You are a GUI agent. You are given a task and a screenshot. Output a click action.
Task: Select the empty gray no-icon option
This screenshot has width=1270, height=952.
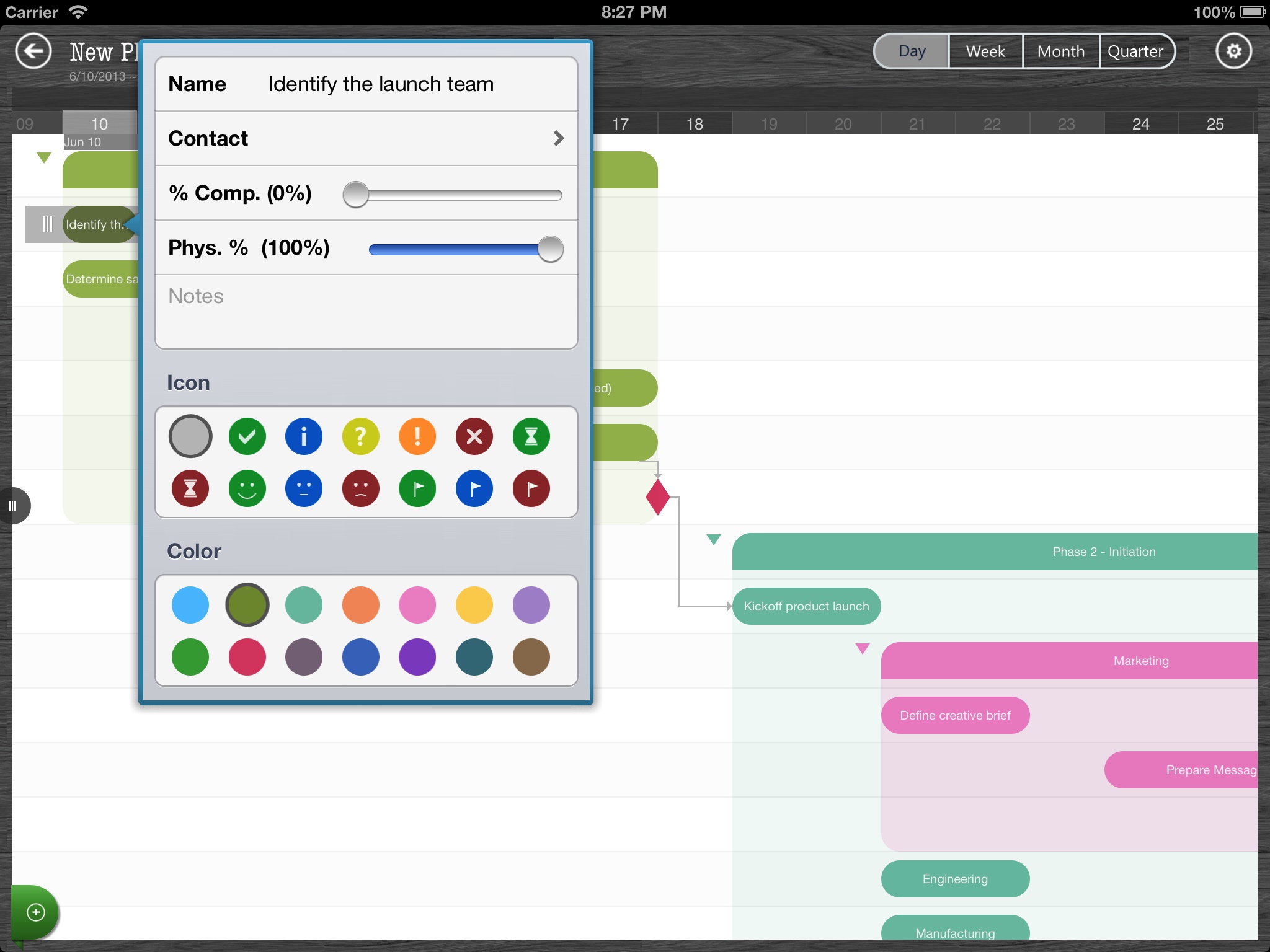click(190, 436)
